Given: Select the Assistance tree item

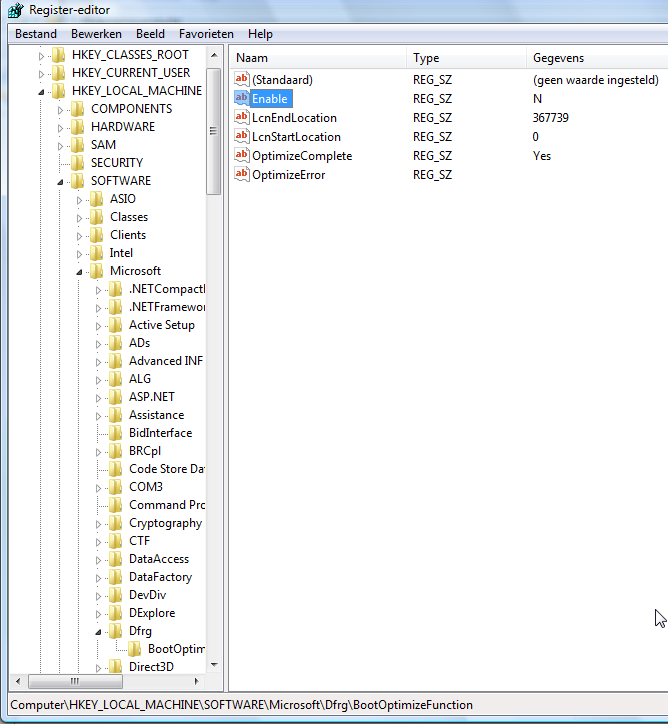Looking at the screenshot, I should (156, 415).
